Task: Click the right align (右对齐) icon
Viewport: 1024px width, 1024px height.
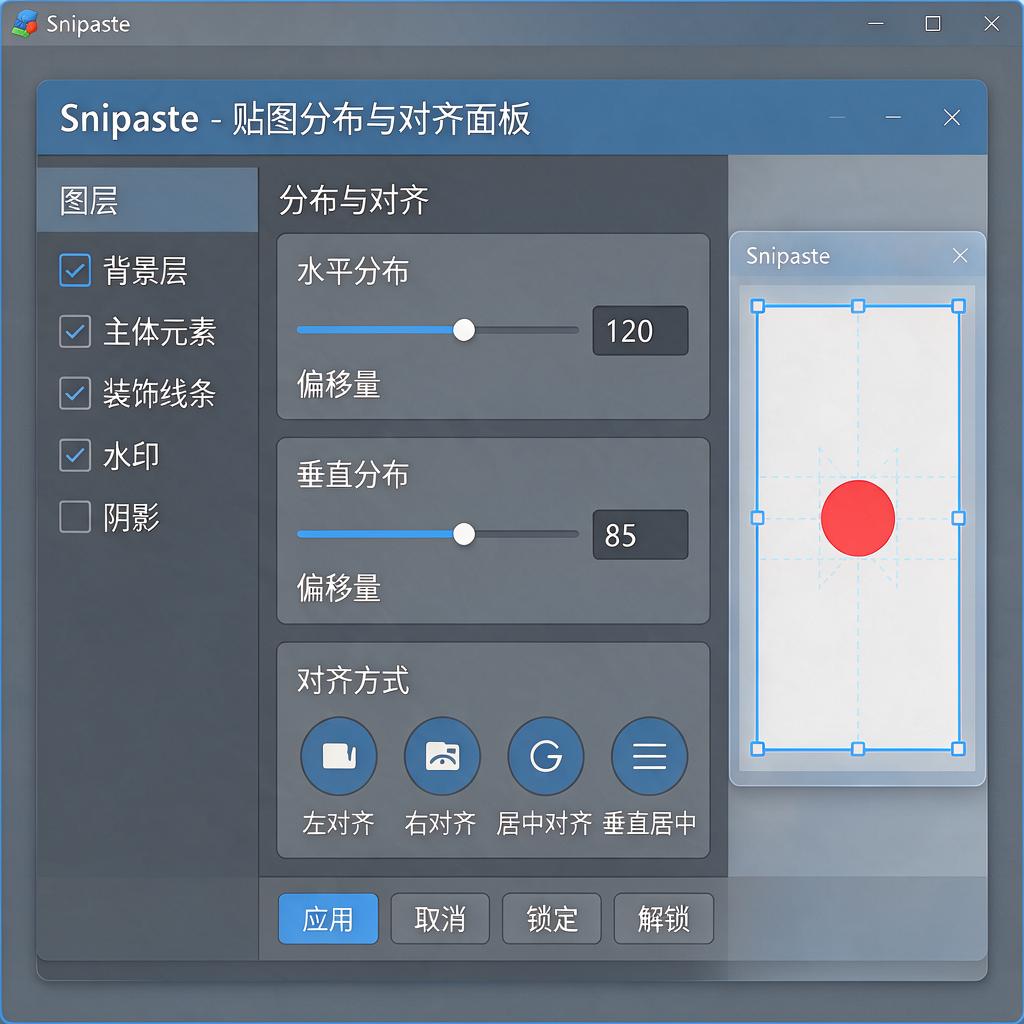Action: click(x=442, y=756)
